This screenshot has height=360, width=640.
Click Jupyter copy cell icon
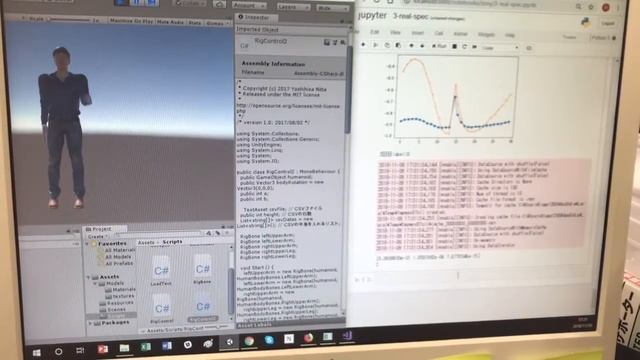387,45
